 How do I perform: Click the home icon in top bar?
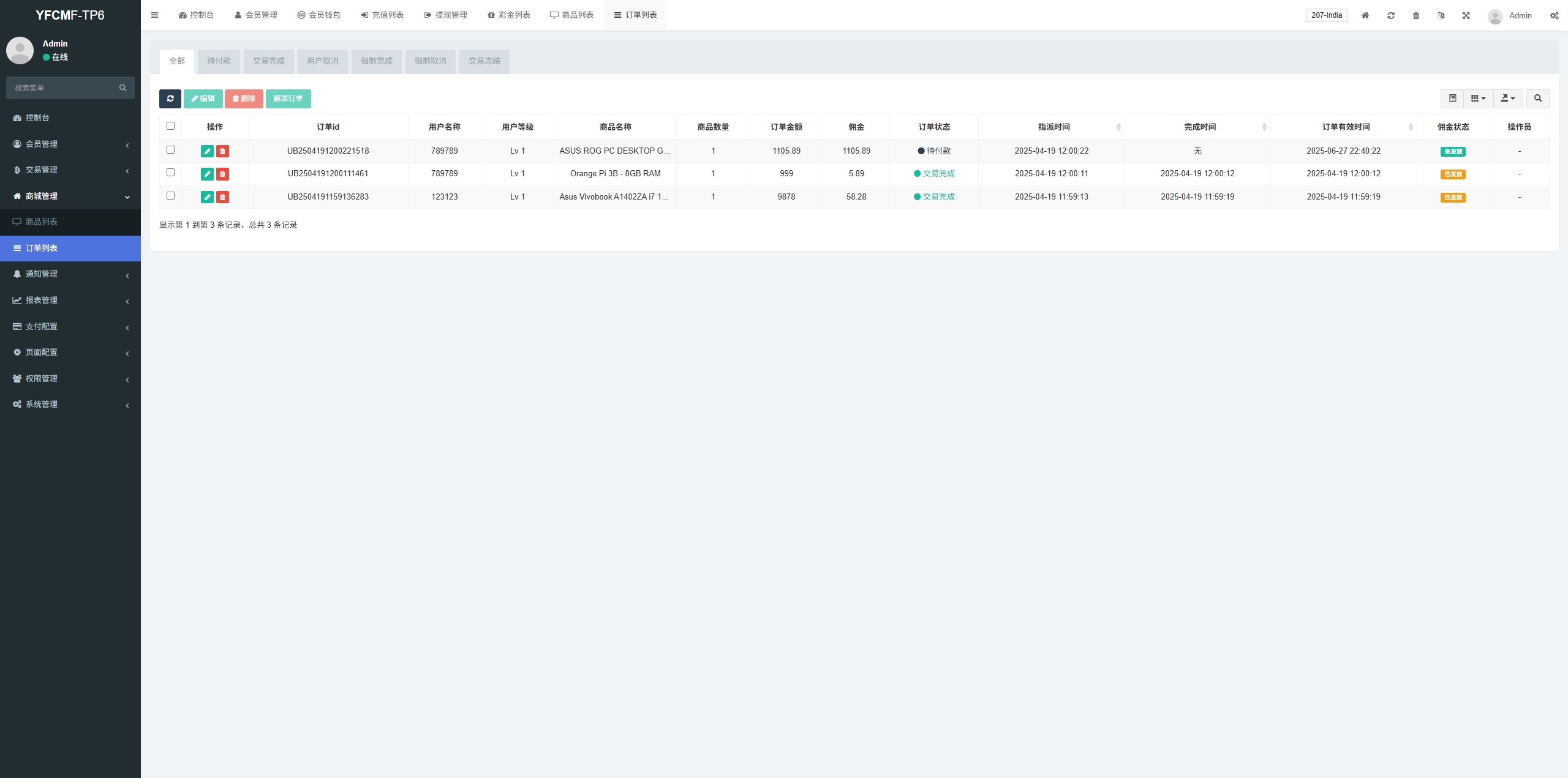pos(1365,16)
